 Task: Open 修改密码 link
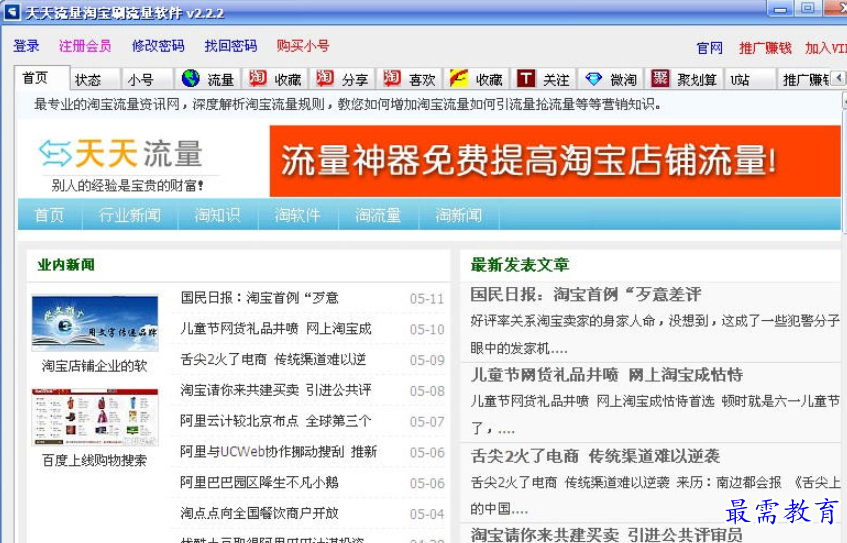pos(158,46)
